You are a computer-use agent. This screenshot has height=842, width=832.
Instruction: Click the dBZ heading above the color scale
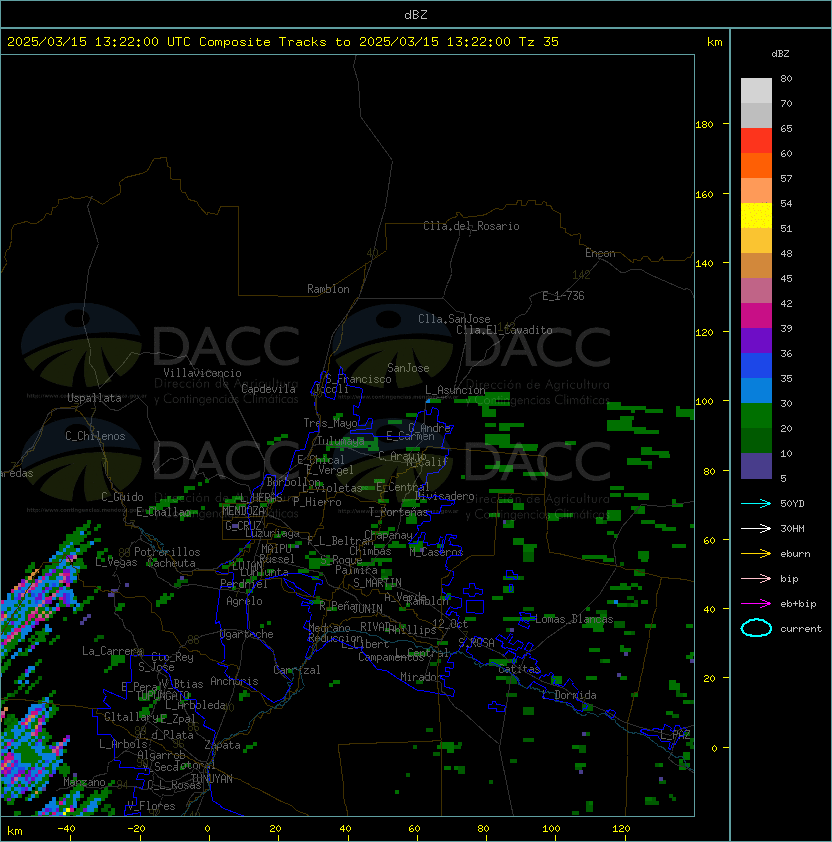780,54
